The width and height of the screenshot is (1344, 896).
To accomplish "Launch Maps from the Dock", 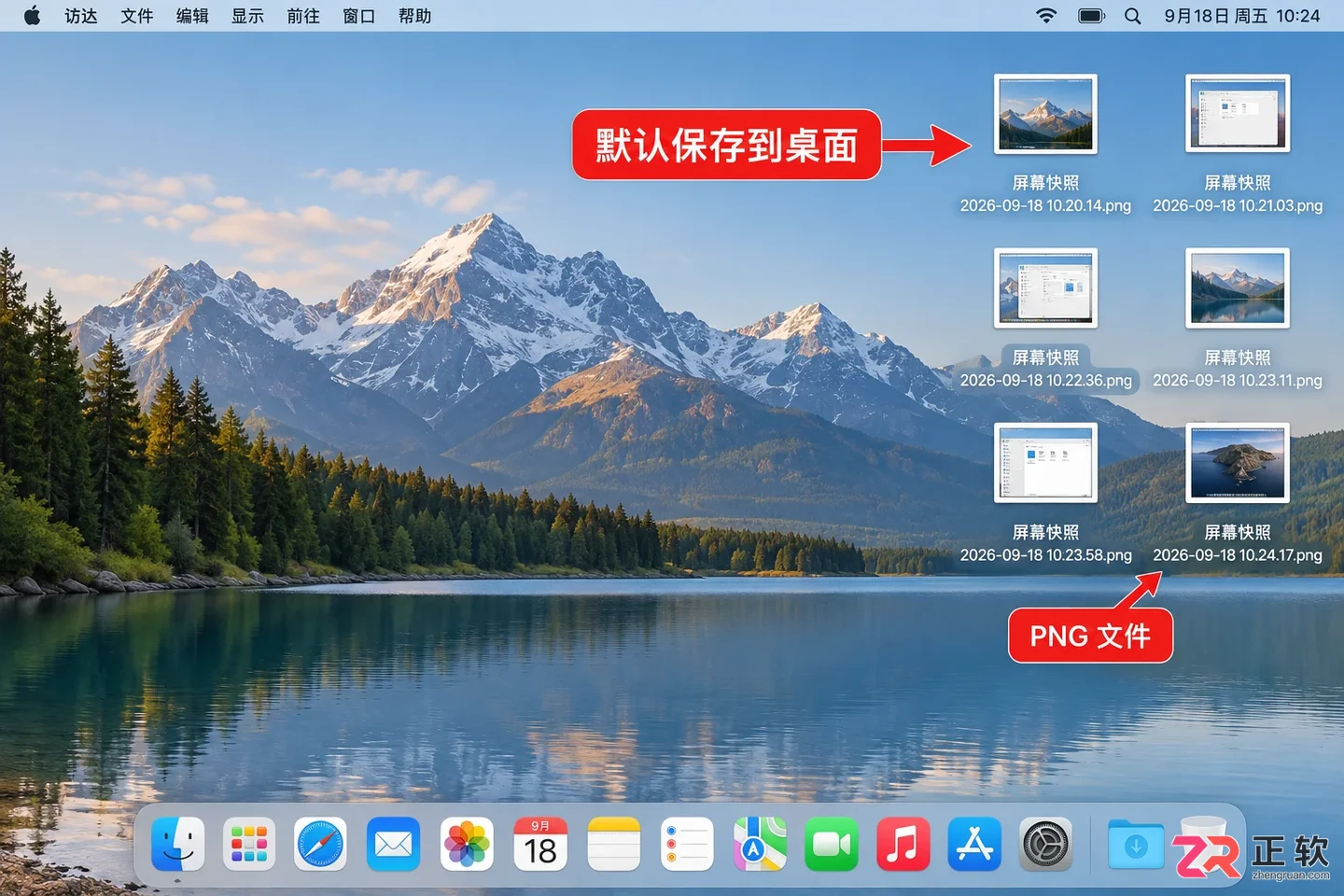I will point(759,845).
